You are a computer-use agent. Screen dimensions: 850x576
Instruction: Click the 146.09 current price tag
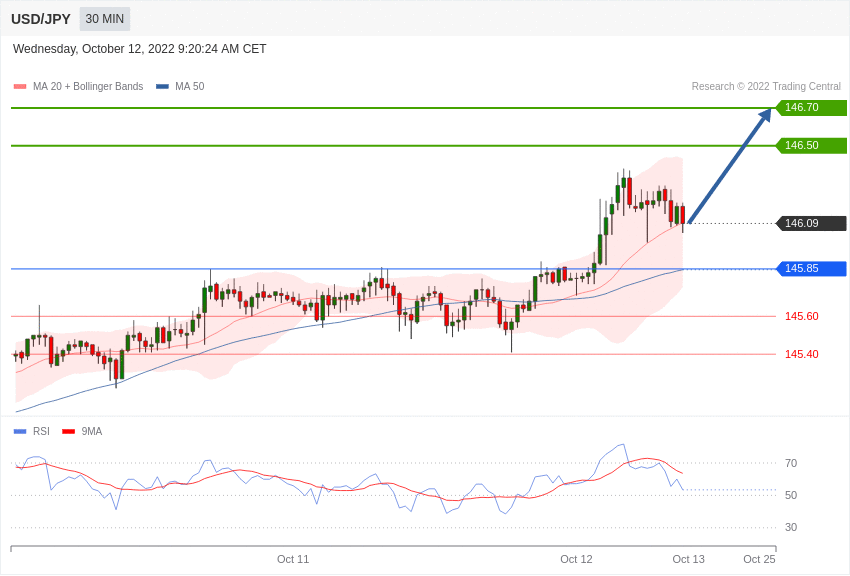click(x=812, y=223)
